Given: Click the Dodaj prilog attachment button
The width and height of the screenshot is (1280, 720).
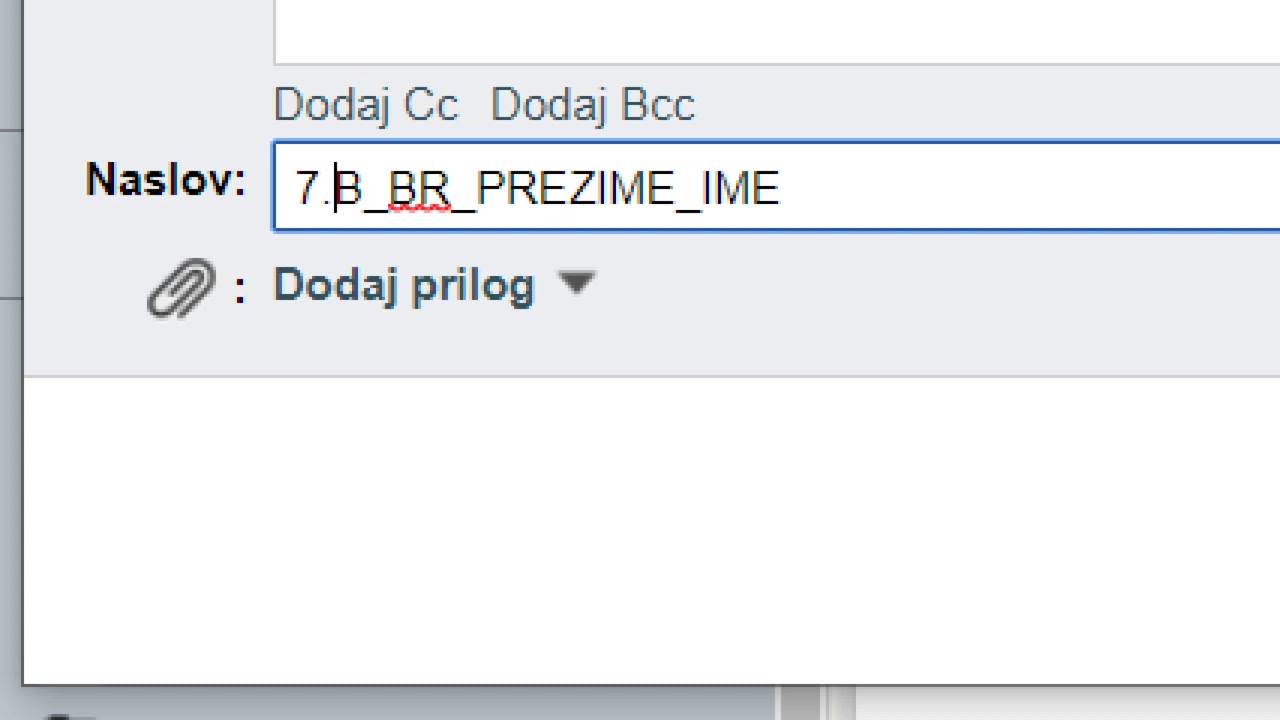Looking at the screenshot, I should click(404, 286).
